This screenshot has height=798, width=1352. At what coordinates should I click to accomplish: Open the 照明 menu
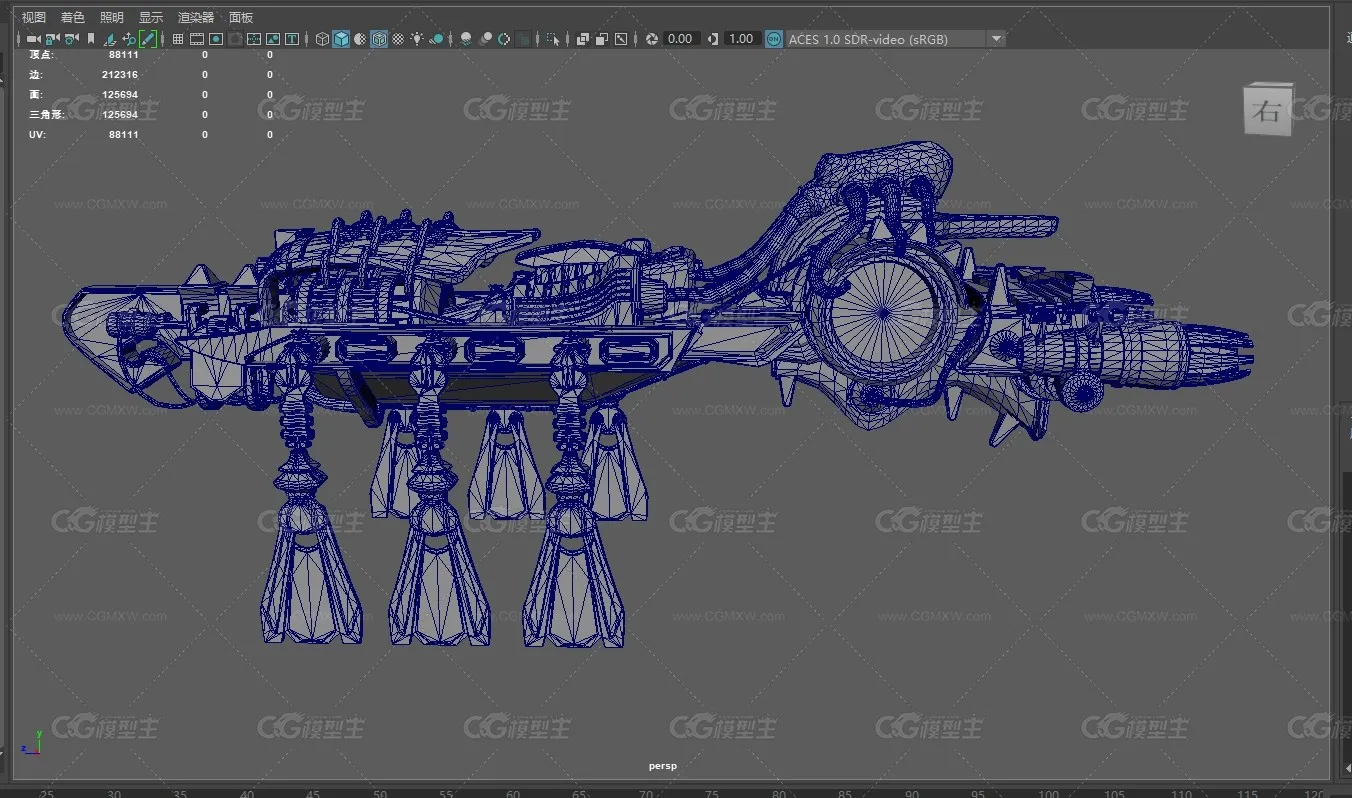[x=112, y=17]
